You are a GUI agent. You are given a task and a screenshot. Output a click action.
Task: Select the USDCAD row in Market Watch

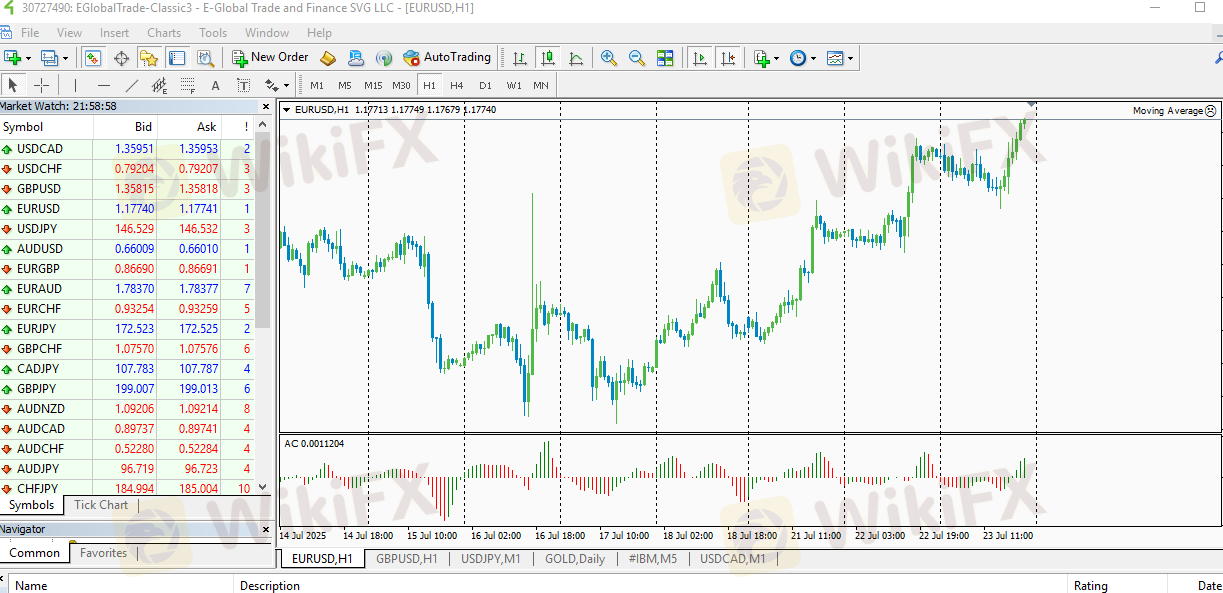point(127,149)
